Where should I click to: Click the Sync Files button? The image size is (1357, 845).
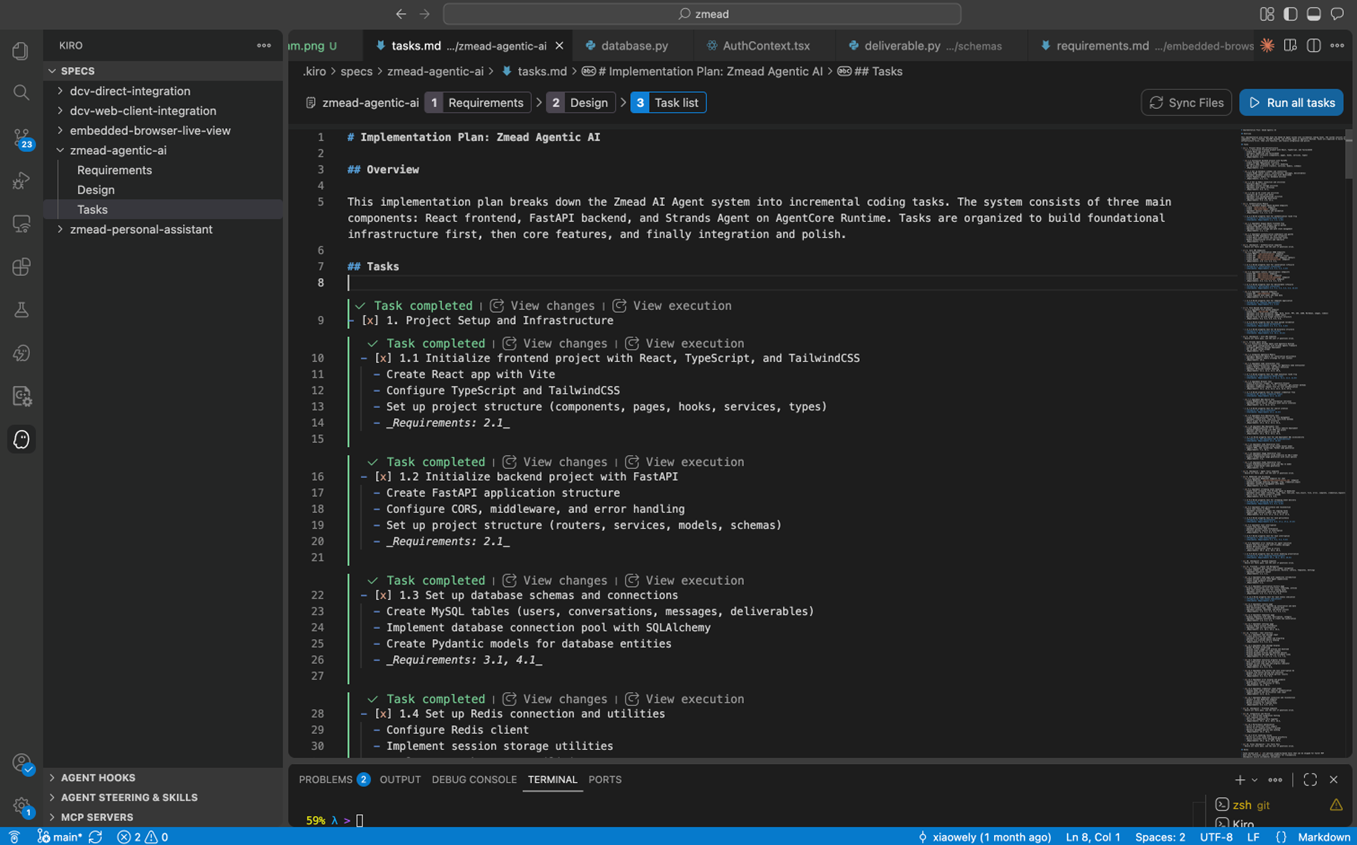(1186, 103)
